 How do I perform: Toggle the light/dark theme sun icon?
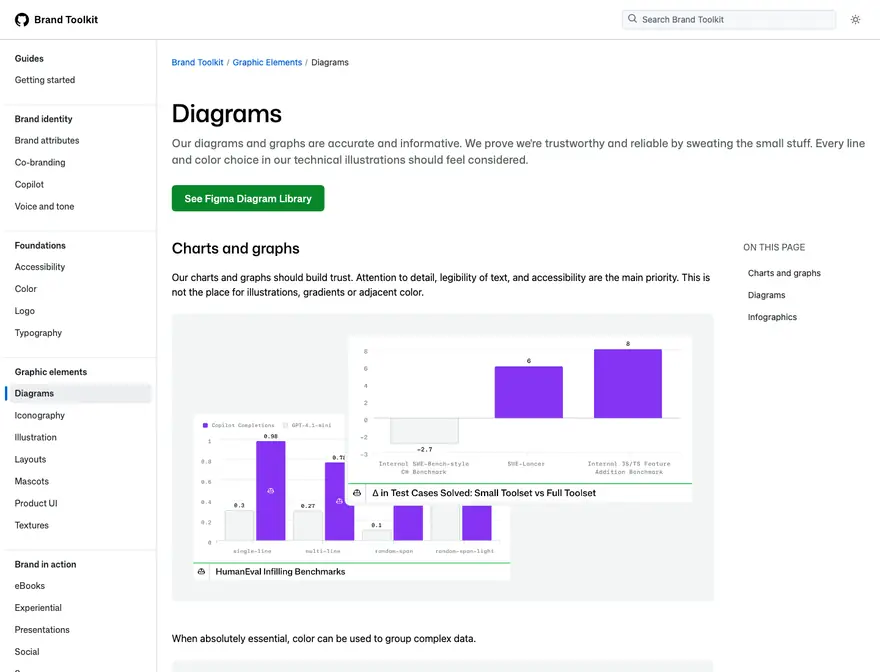coord(855,20)
